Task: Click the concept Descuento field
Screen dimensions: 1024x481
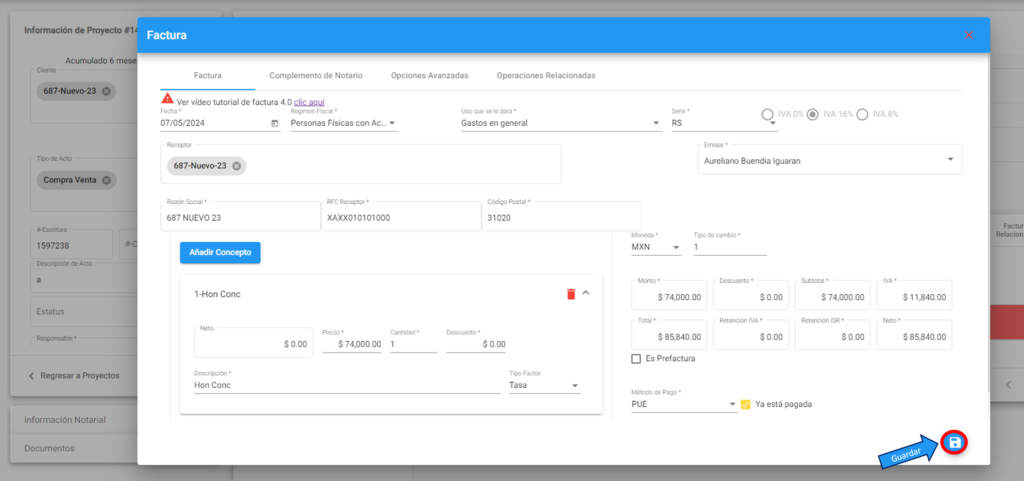Action: pos(476,344)
